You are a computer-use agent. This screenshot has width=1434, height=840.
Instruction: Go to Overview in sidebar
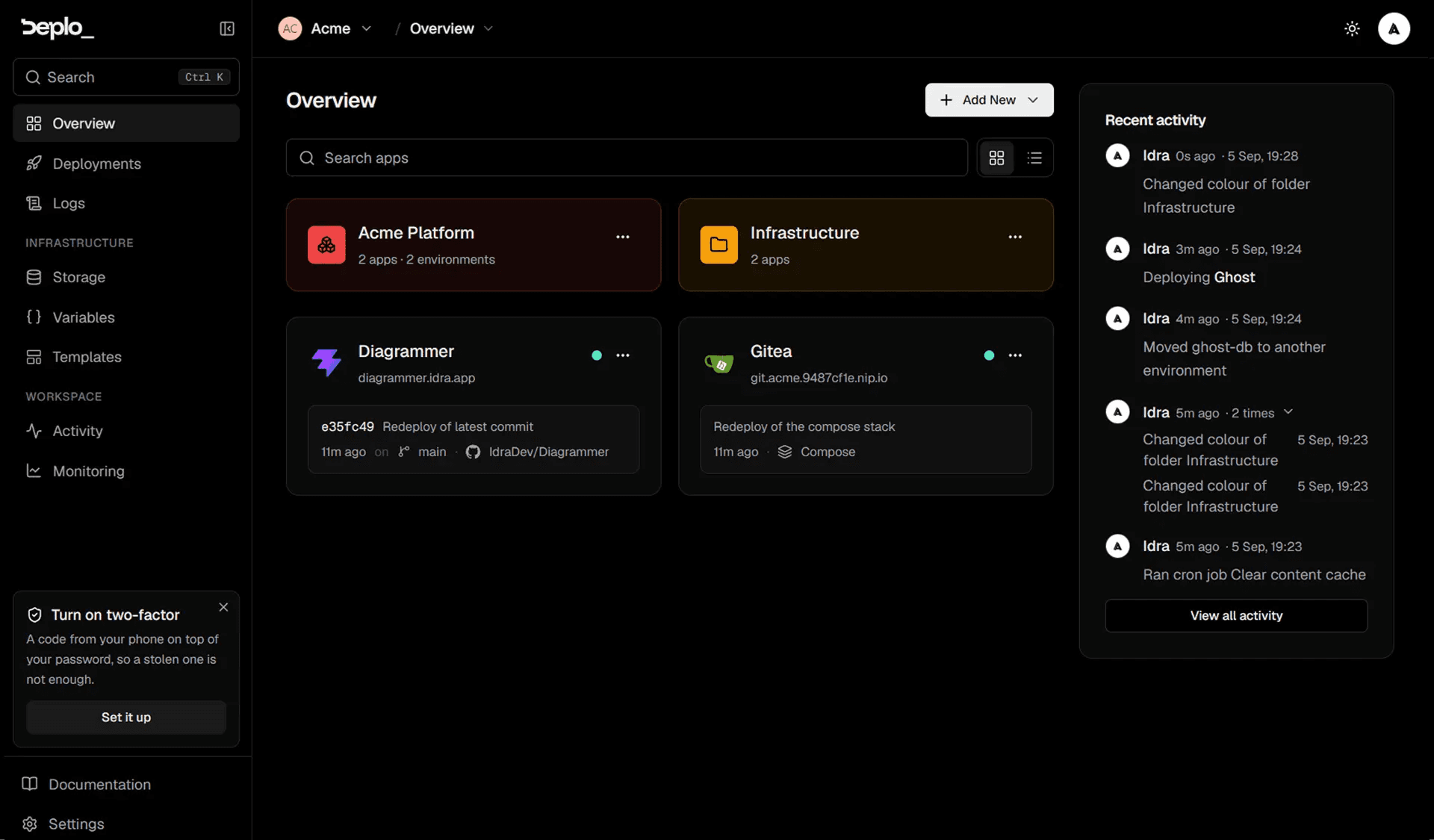tap(126, 123)
